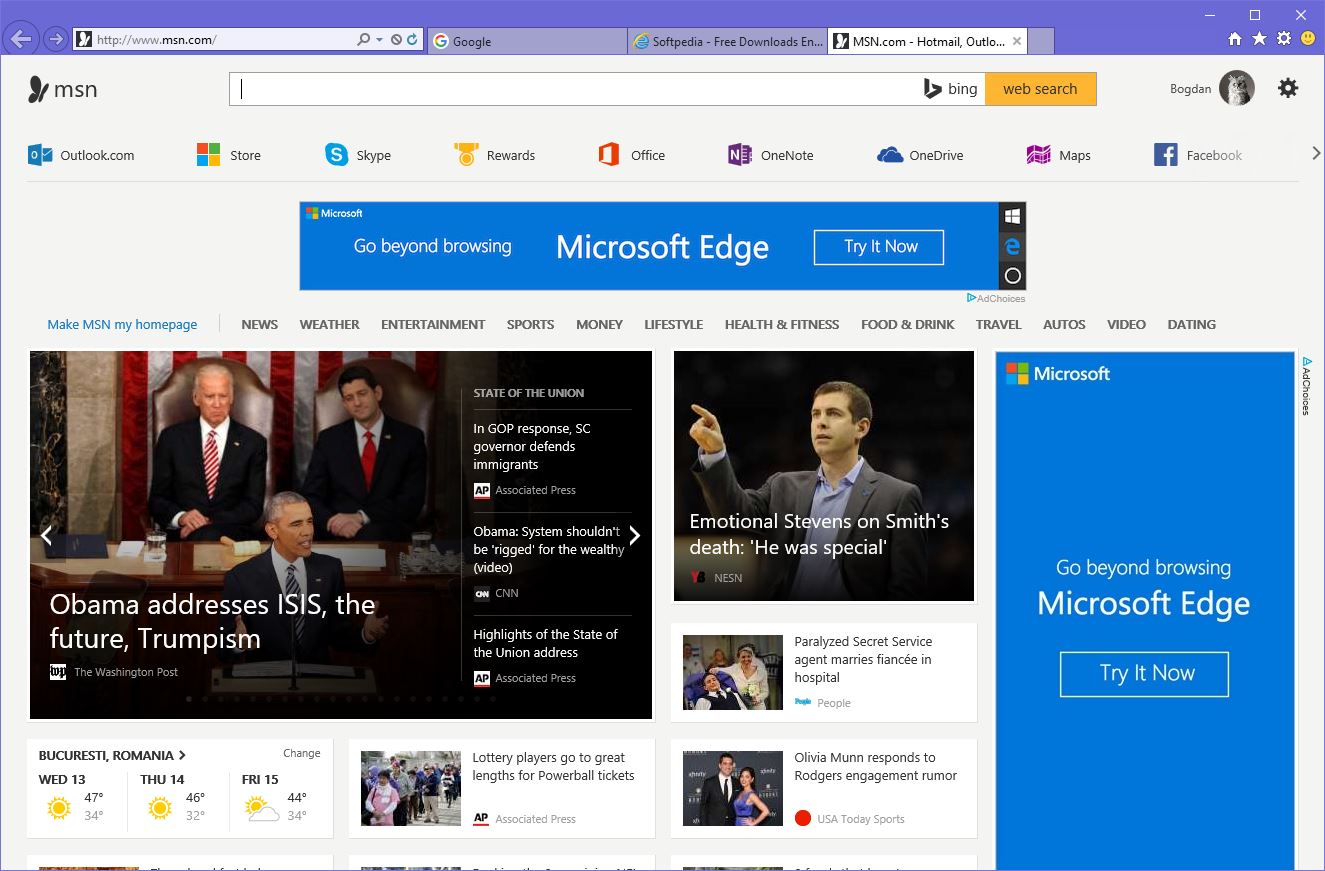
Task: Click Make MSN my homepage link
Action: click(x=122, y=324)
